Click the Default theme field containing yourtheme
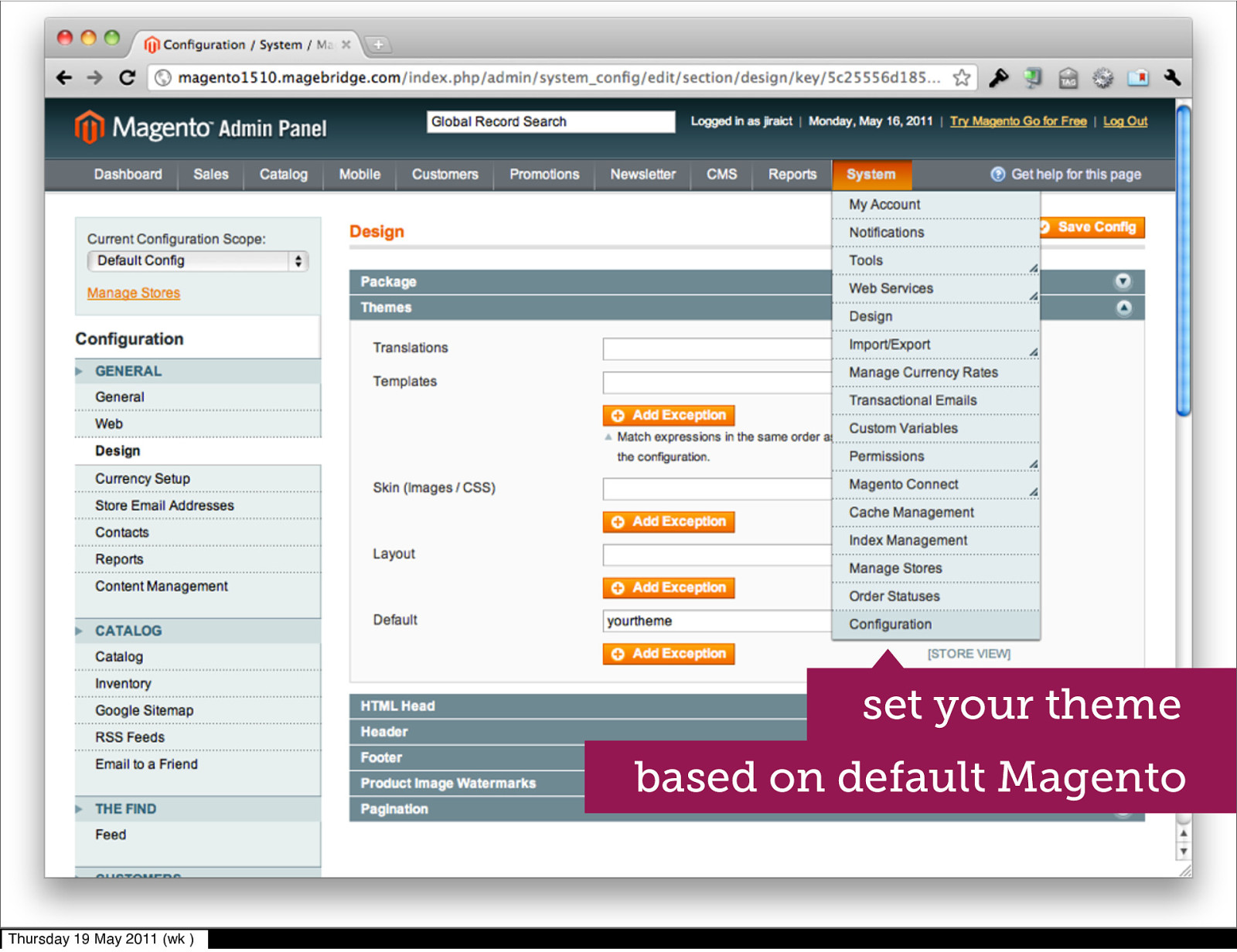 (717, 621)
